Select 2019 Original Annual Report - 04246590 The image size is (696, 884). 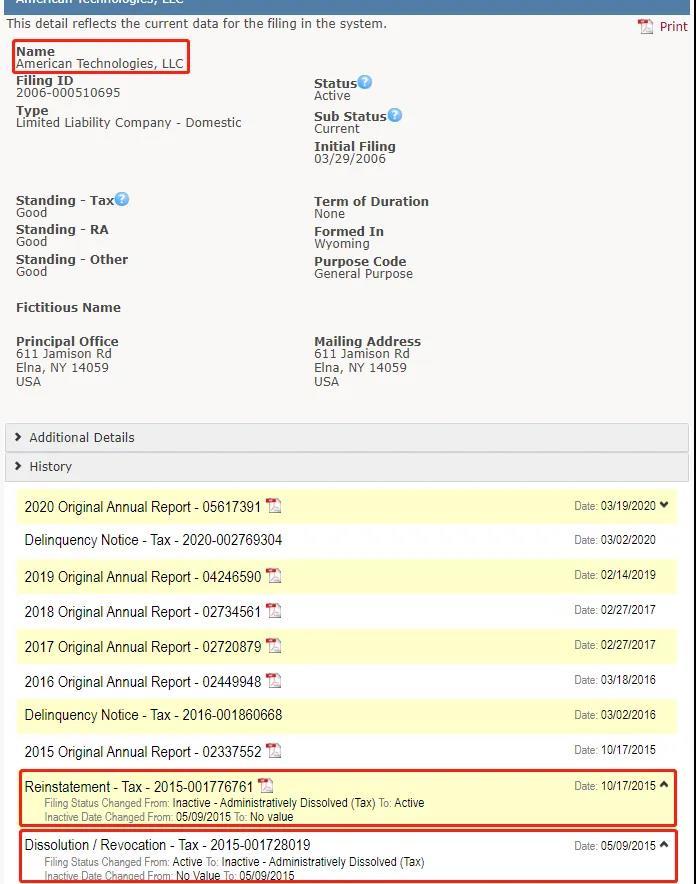coord(143,577)
